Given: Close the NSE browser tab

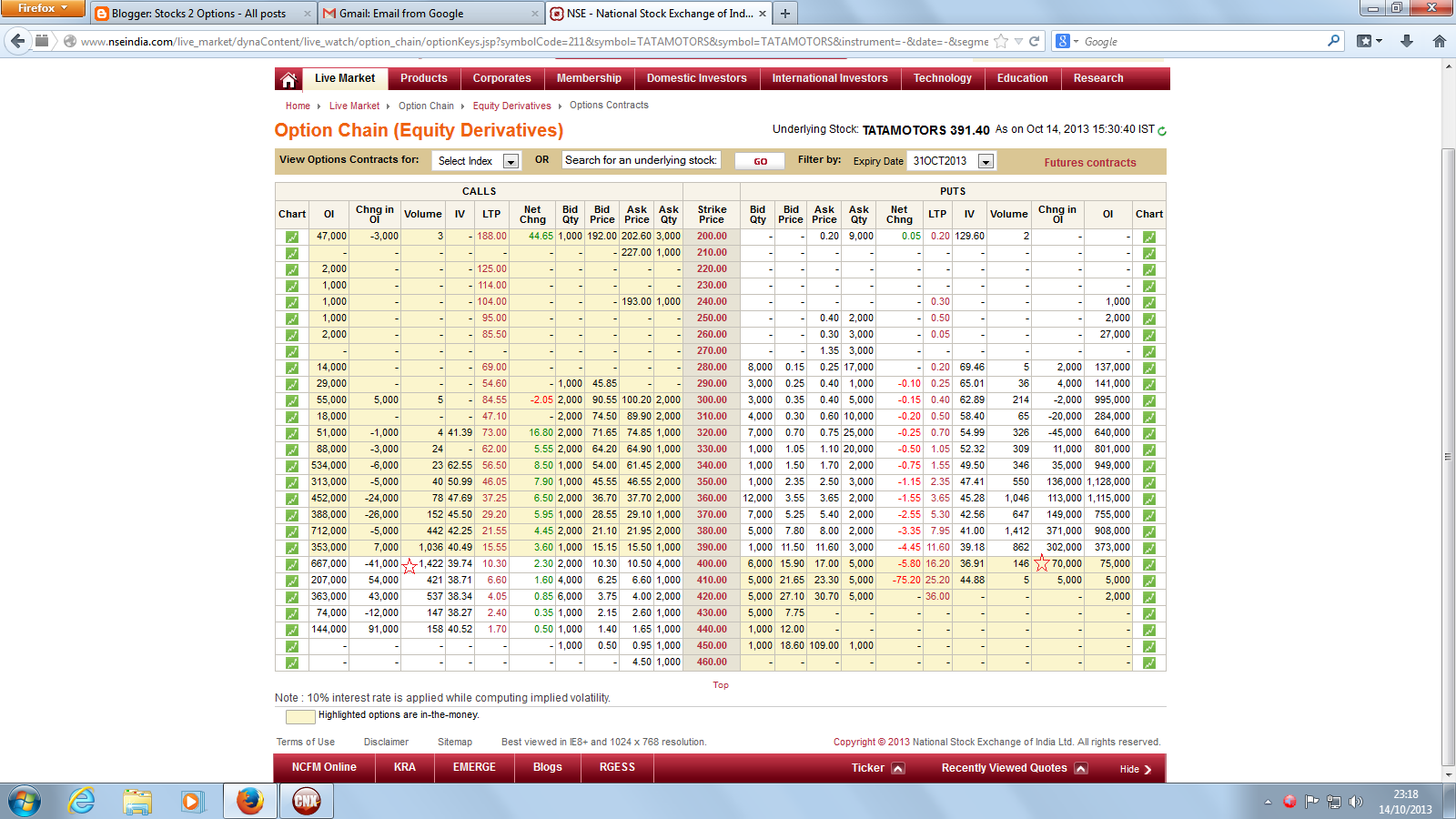Looking at the screenshot, I should (x=763, y=14).
